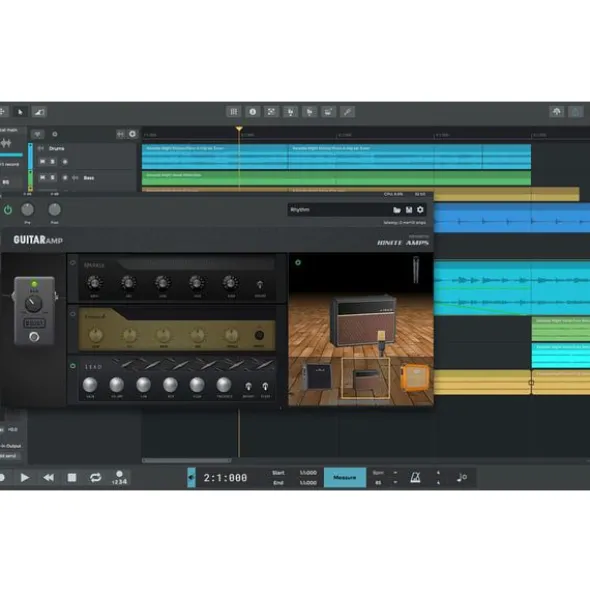
Task: Open the mixer faders icon in toolbar
Action: tap(234, 112)
